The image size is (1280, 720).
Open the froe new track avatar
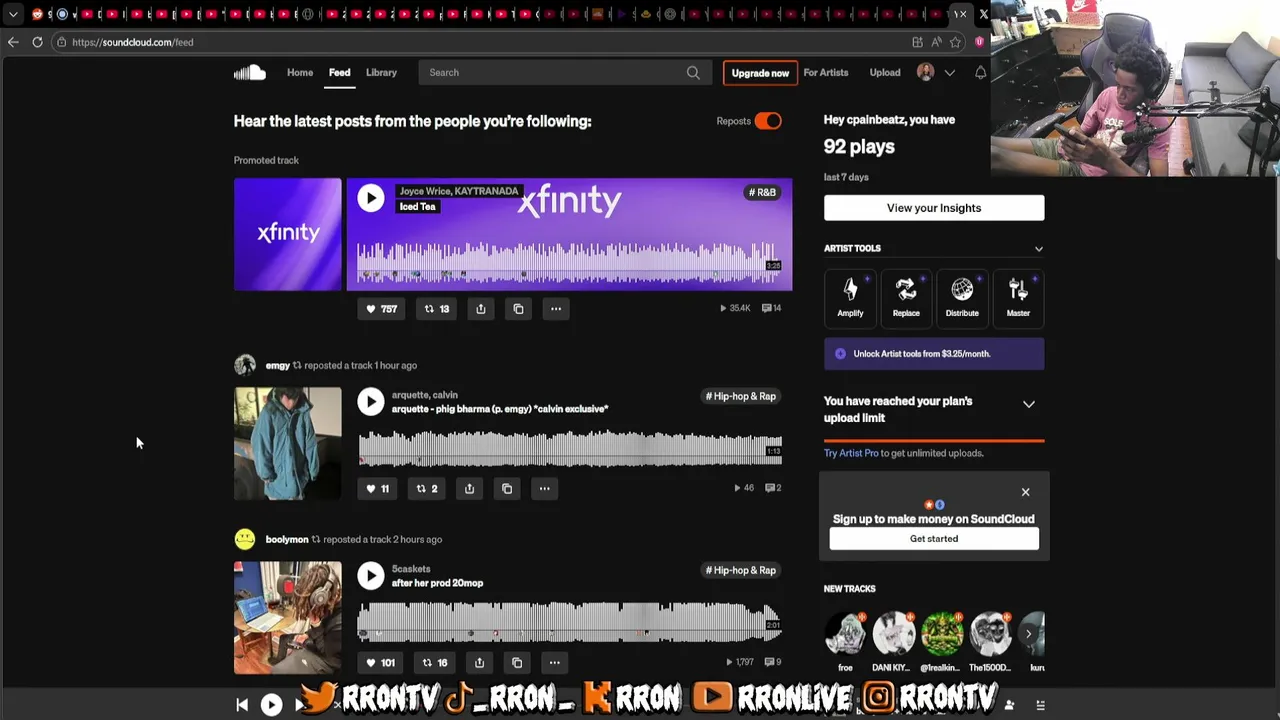[846, 634]
